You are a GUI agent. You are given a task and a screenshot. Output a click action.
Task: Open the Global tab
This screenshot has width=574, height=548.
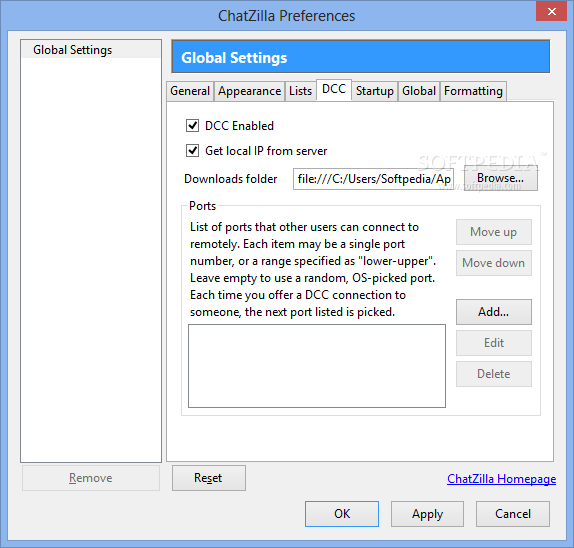pyautogui.click(x=419, y=91)
